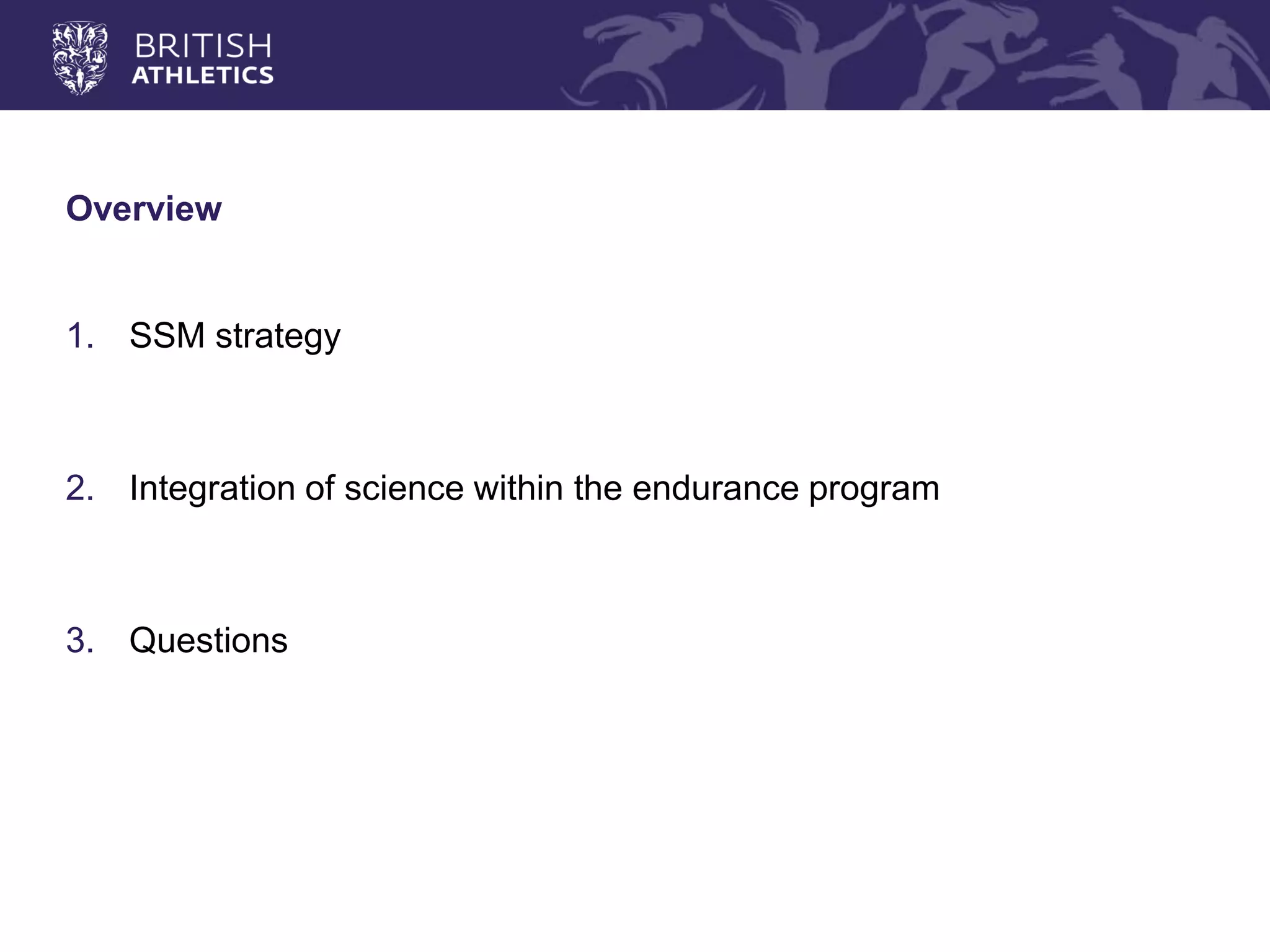The width and height of the screenshot is (1270, 952).
Task: Click the Questions list item
Action: click(208, 640)
